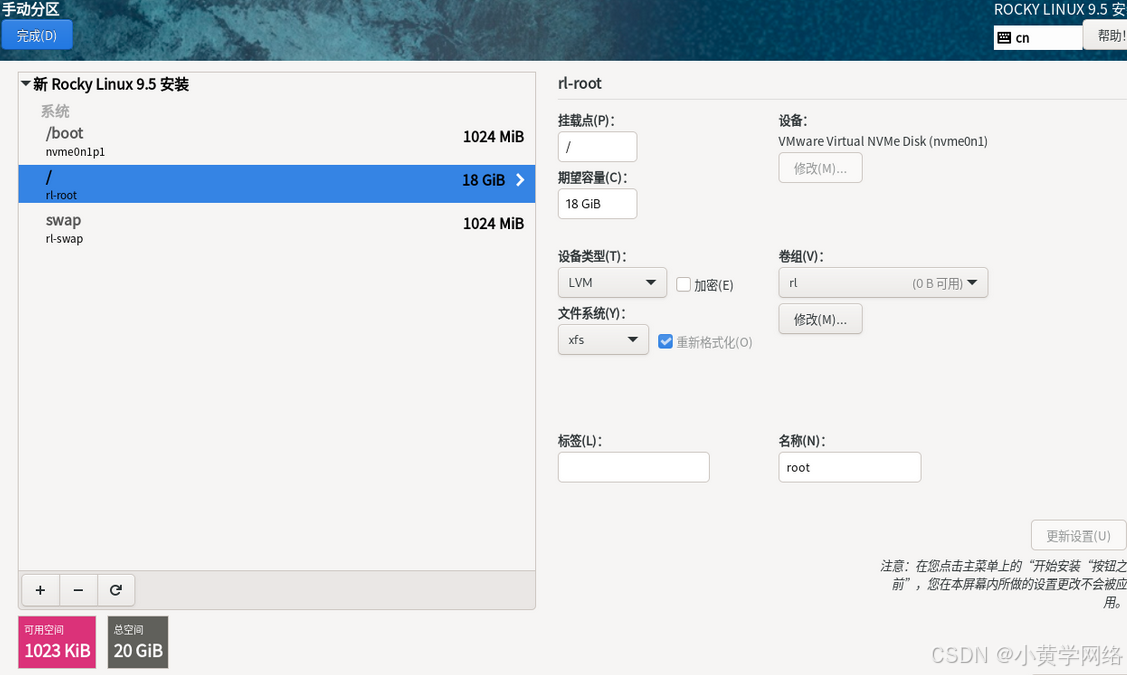Click the 帮助! help button
Viewport: 1127px width, 675px height.
pyautogui.click(x=1107, y=35)
